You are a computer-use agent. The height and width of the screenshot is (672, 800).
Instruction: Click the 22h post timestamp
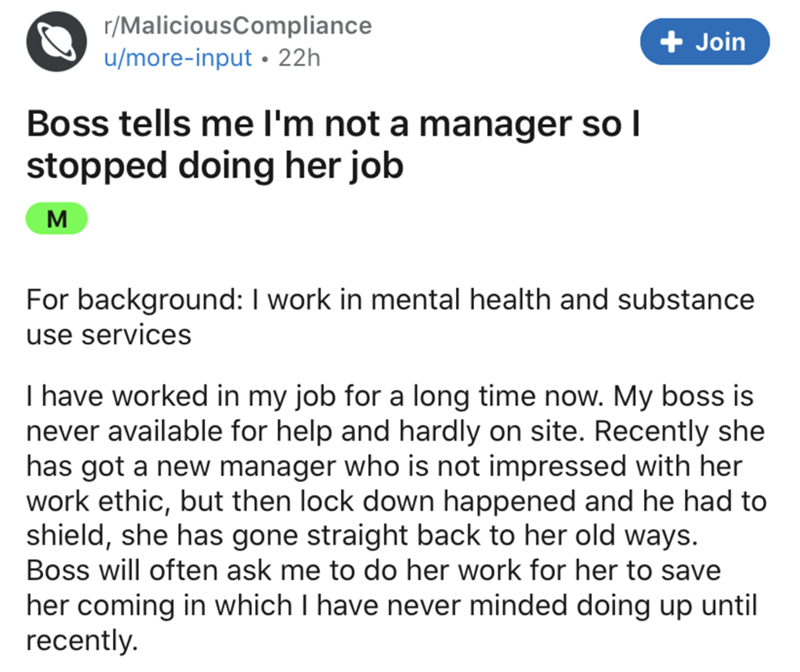pyautogui.click(x=298, y=57)
